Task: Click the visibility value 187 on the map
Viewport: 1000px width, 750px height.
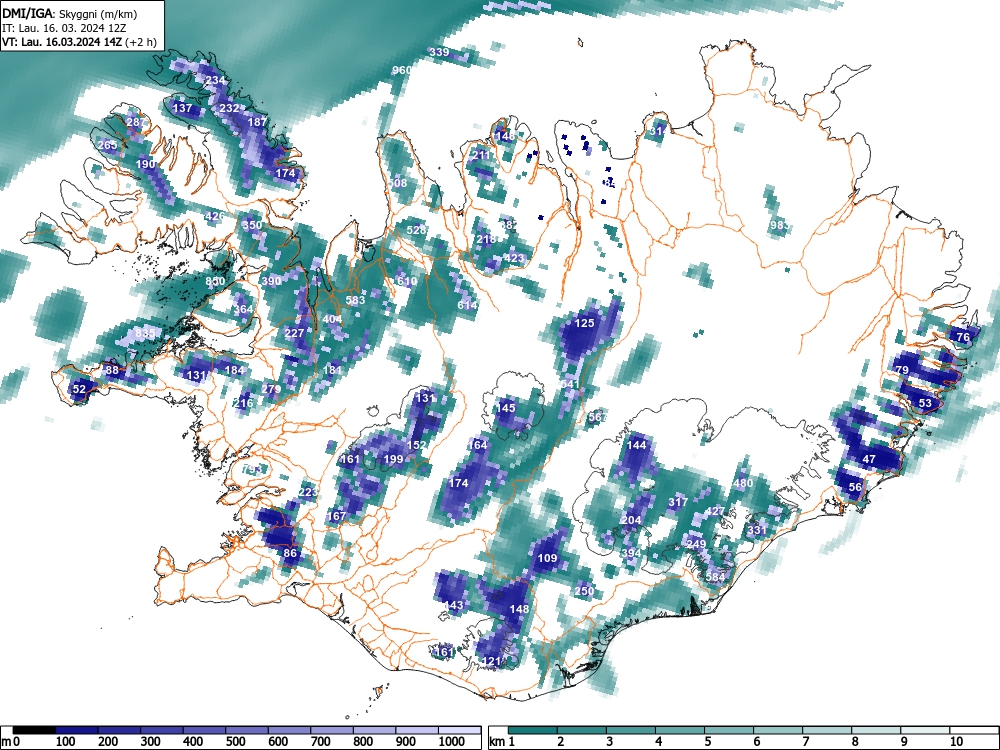Action: 257,122
